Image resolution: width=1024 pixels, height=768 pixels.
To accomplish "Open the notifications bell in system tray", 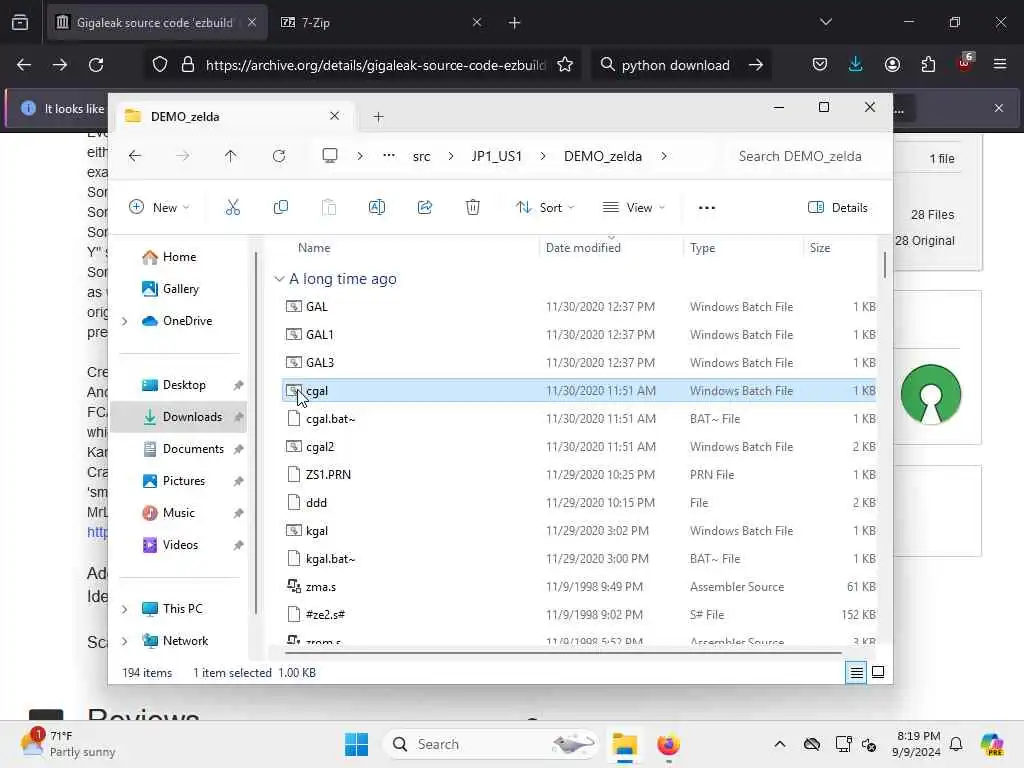I will [956, 744].
